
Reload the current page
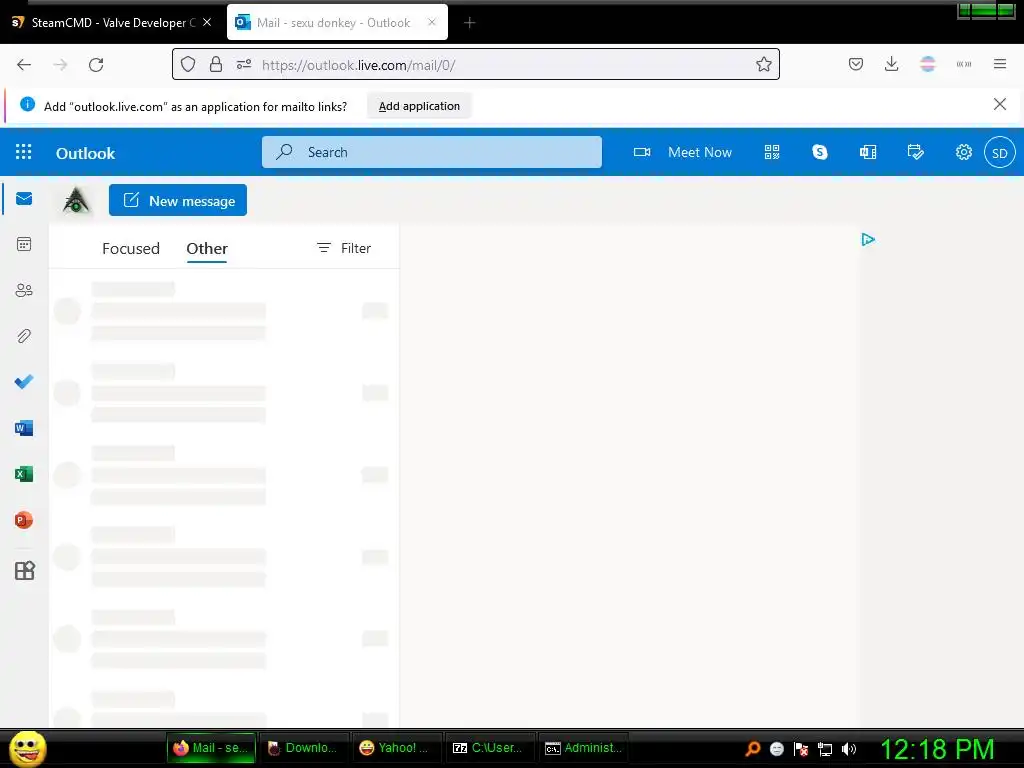point(96,65)
